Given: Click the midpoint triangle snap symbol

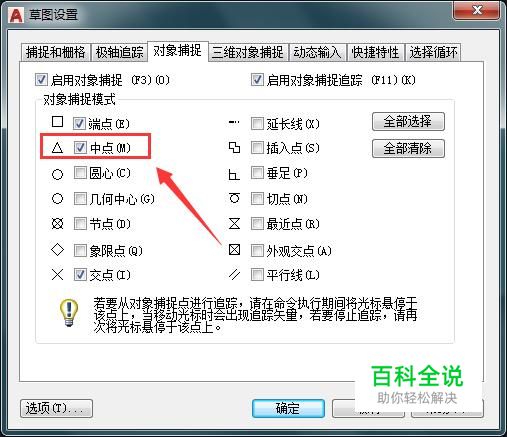Looking at the screenshot, I should coord(57,147).
